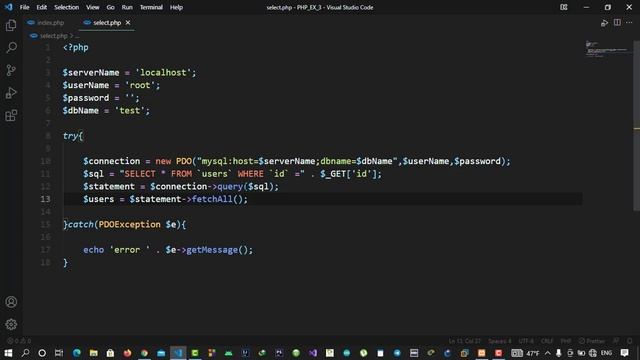Open the Run menu
The width and height of the screenshot is (640, 360).
pos(127,7)
